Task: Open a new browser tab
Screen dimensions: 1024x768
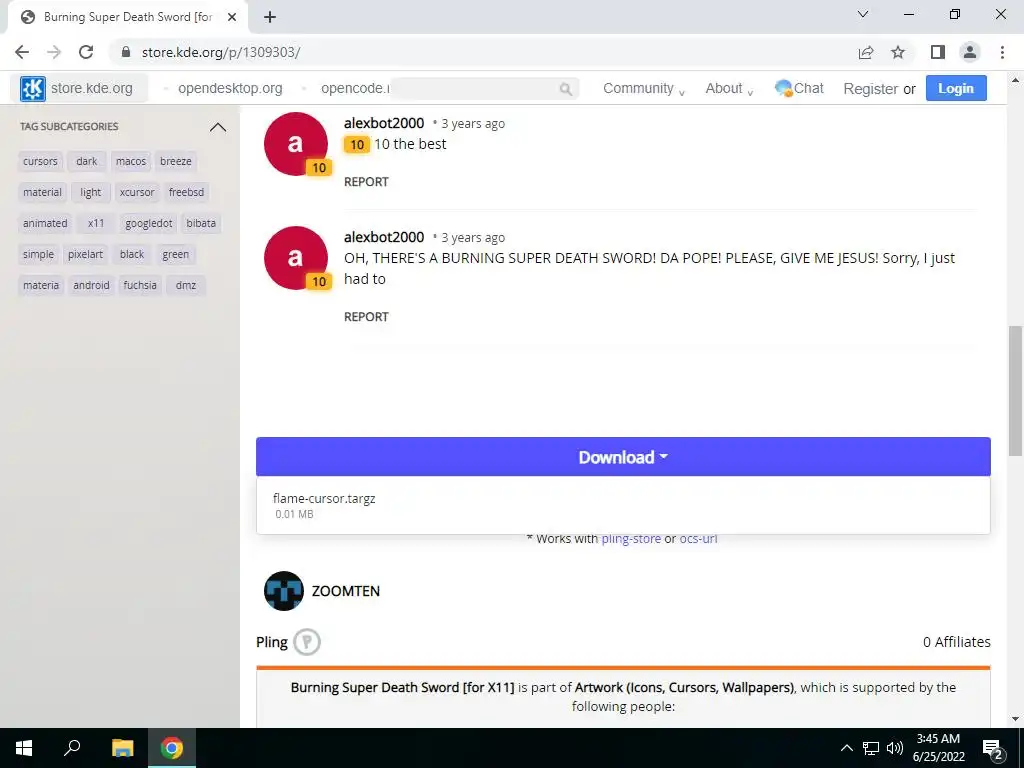Action: pyautogui.click(x=270, y=17)
